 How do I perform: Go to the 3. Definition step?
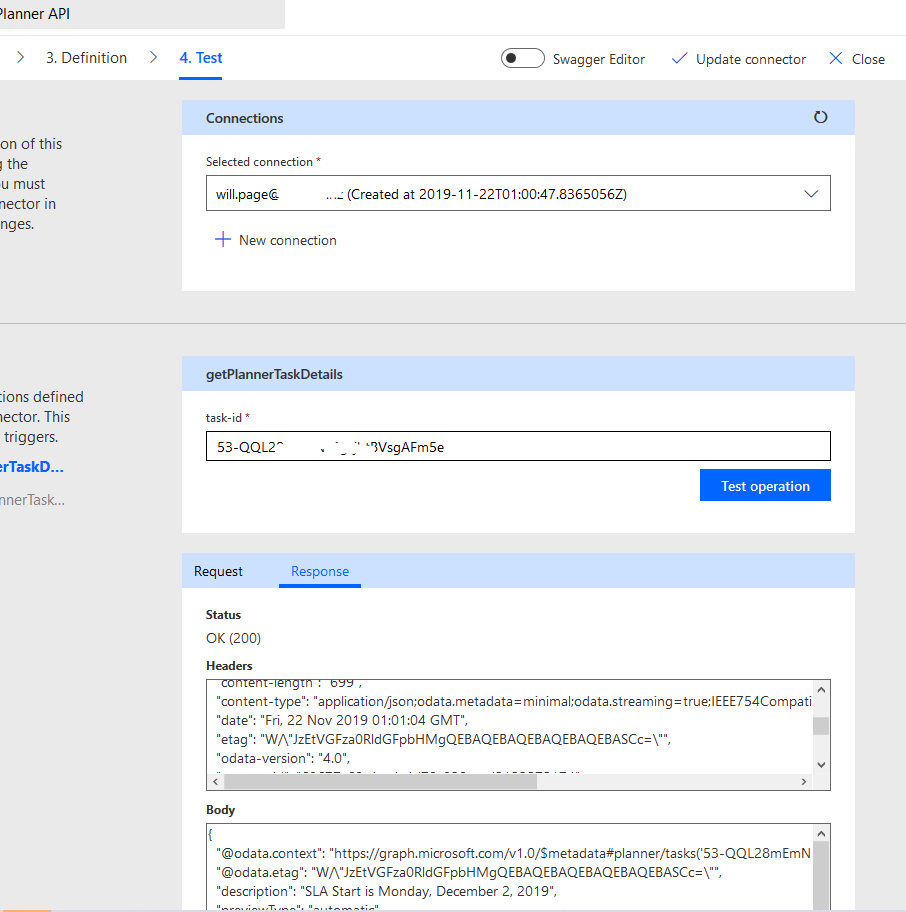coord(86,58)
